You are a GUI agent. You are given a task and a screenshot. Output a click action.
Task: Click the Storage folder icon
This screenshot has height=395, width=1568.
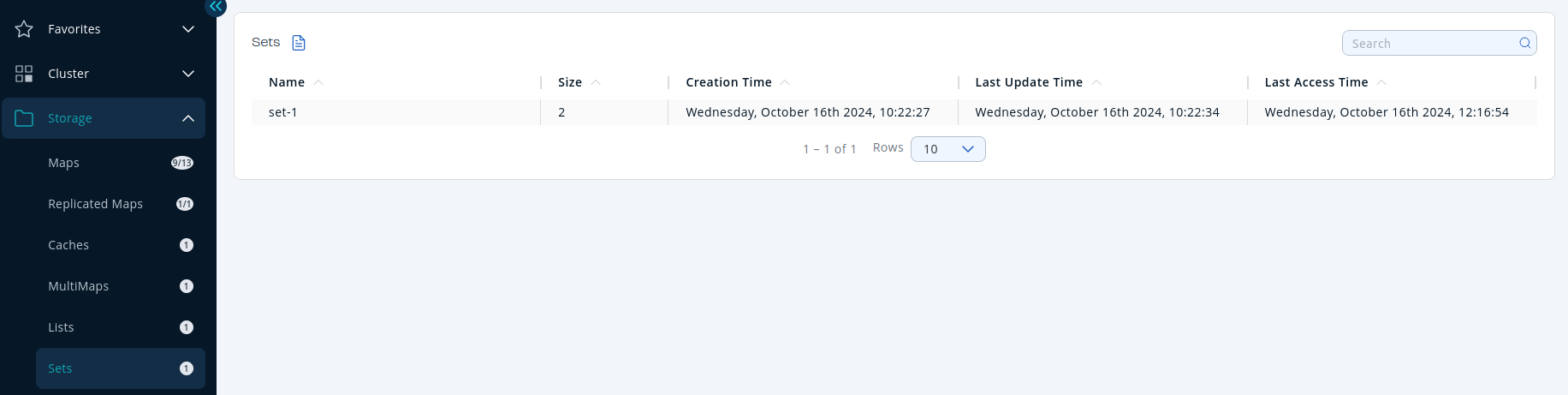24,118
